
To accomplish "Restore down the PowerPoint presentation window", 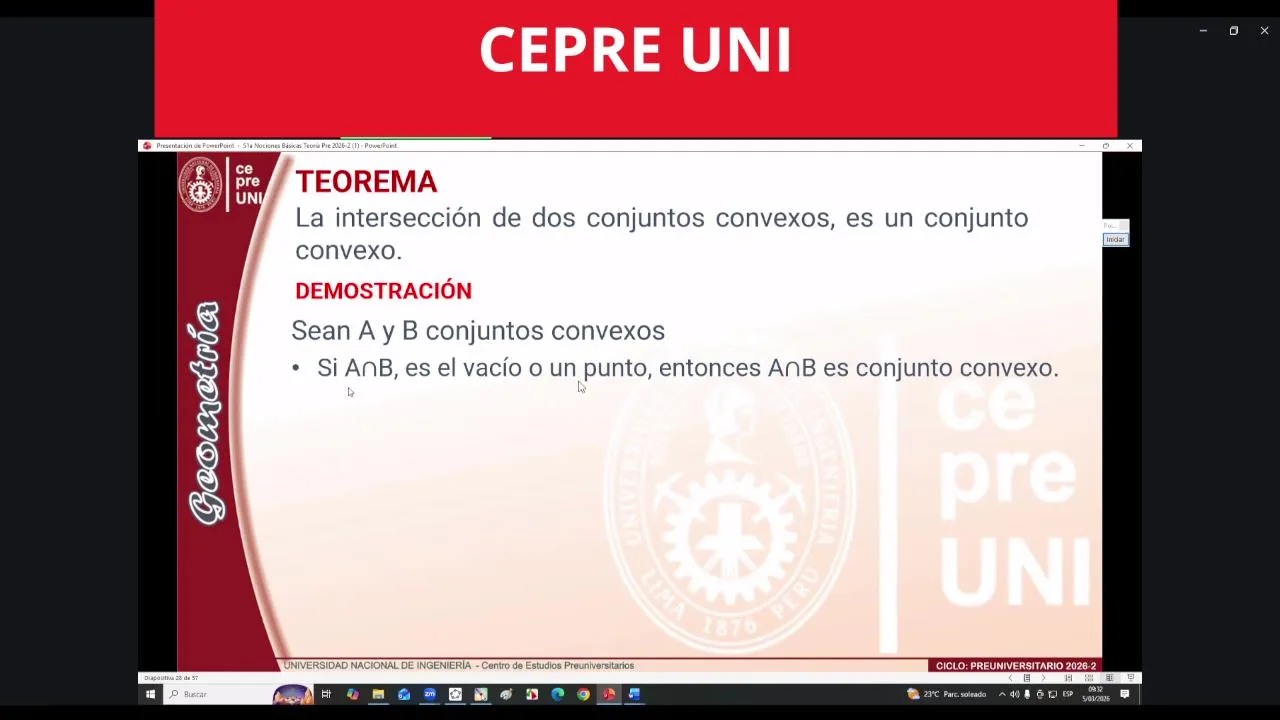I will coord(1106,146).
